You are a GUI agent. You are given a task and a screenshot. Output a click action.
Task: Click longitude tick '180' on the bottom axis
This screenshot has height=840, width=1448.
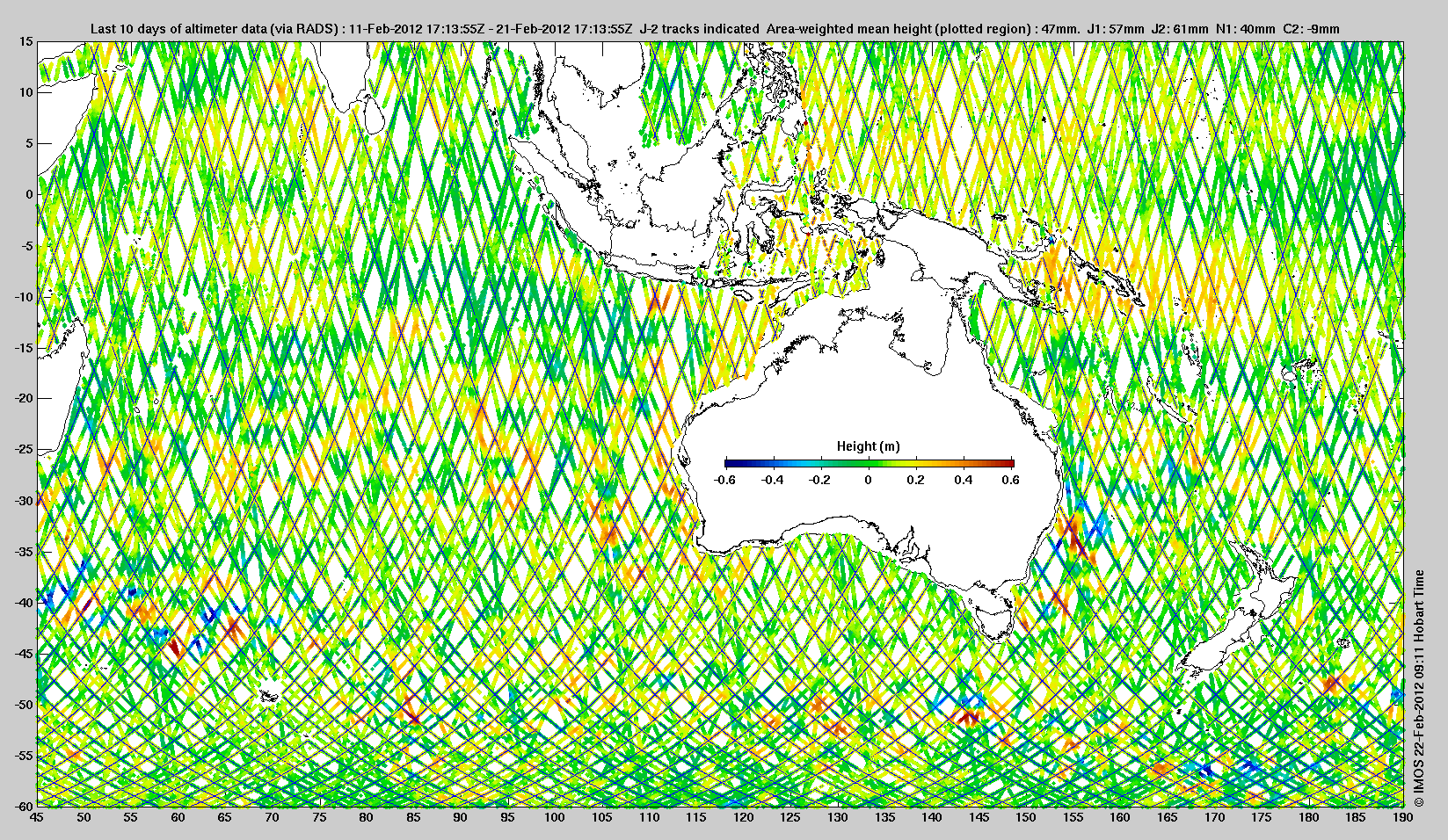tap(1308, 817)
